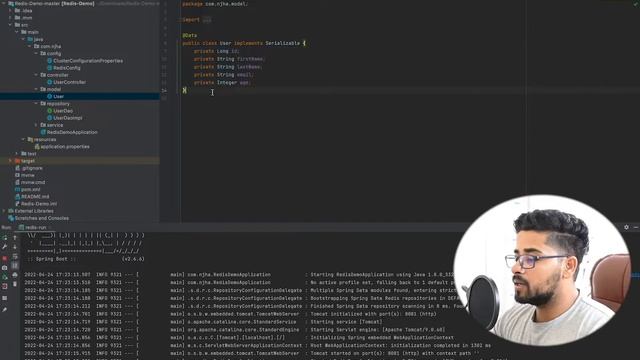Click the 'private String email' line

224,75
